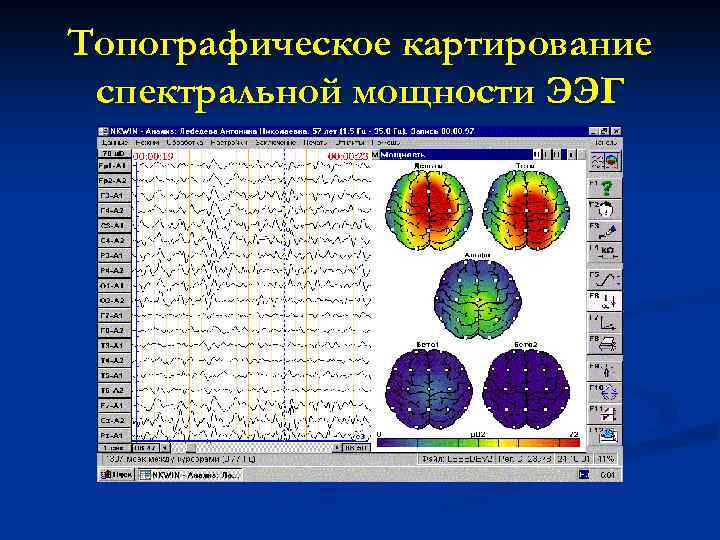This screenshot has width=720, height=540.
Task: Click the Alpha power brain map
Action: click(x=478, y=298)
